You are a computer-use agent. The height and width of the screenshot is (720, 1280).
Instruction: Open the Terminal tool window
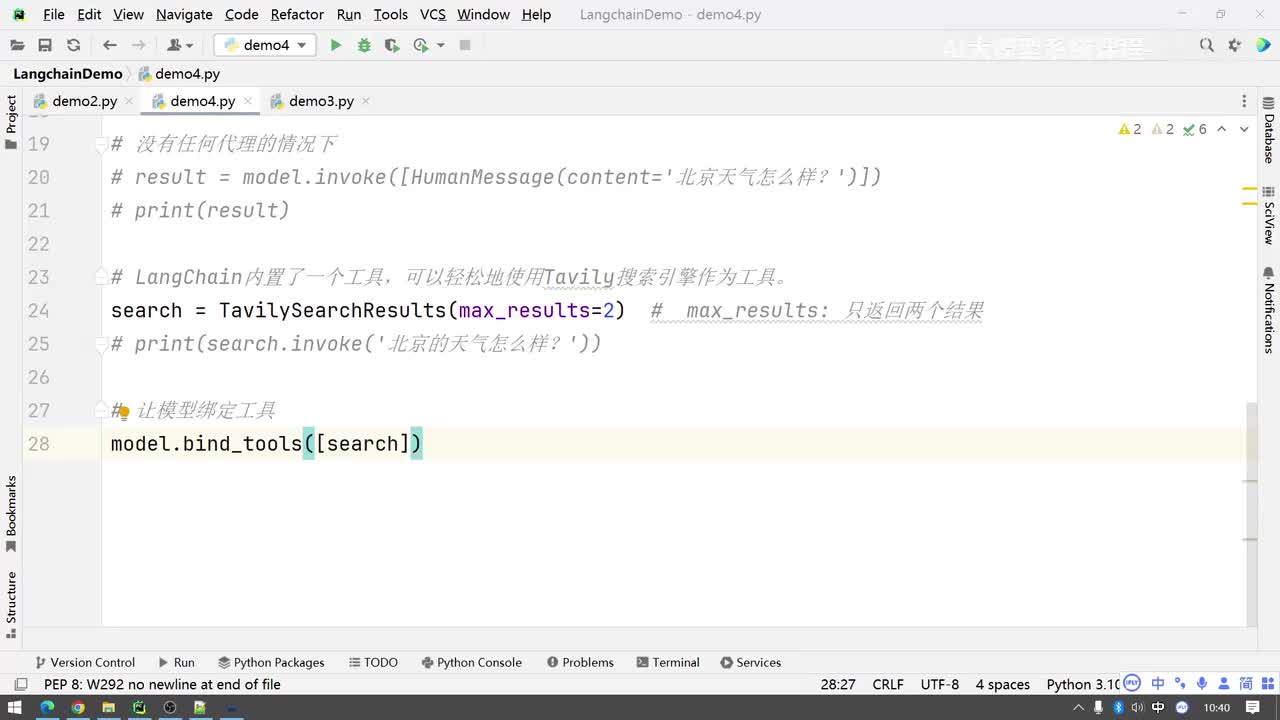coord(667,662)
